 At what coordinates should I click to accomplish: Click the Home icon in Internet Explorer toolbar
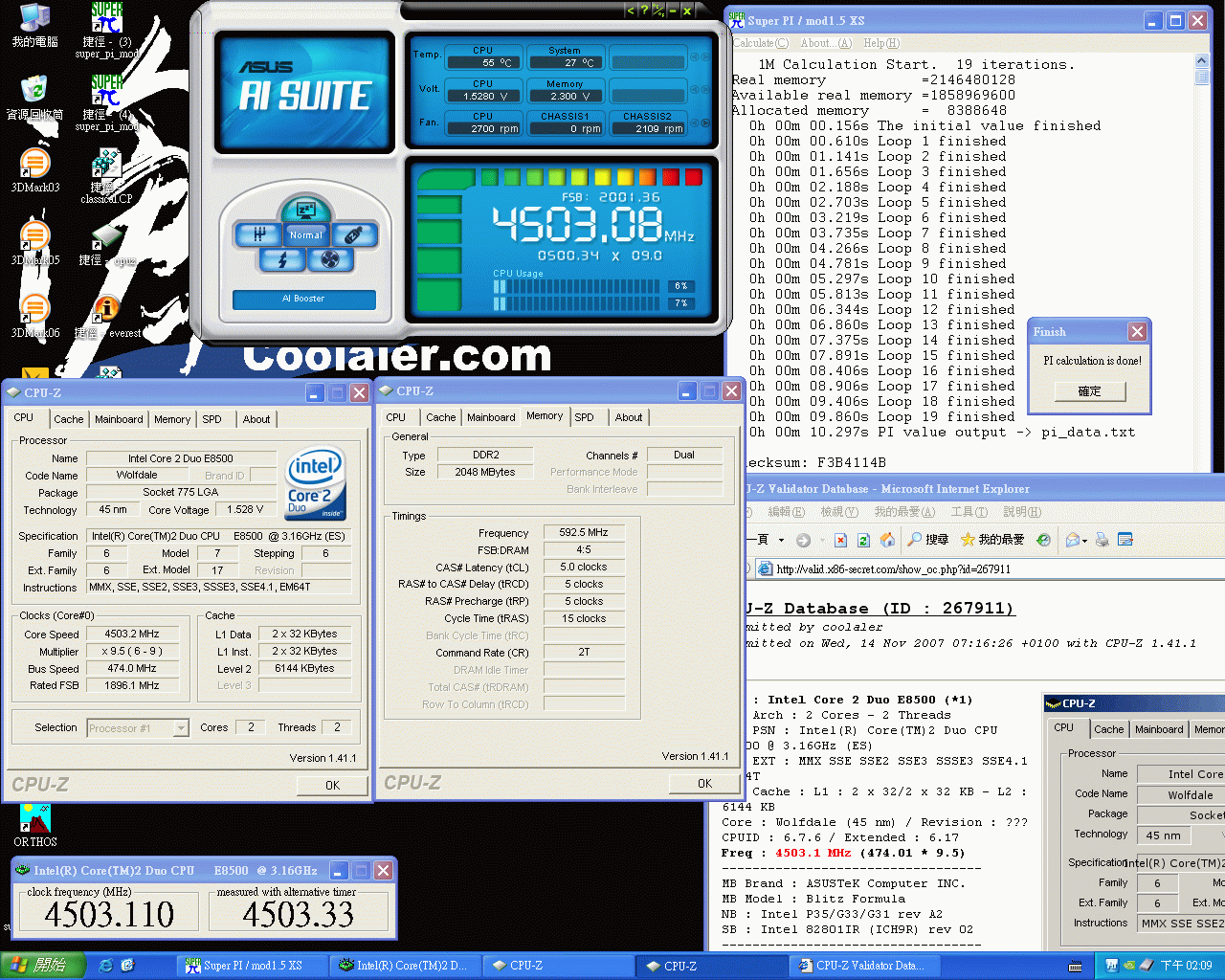887,540
